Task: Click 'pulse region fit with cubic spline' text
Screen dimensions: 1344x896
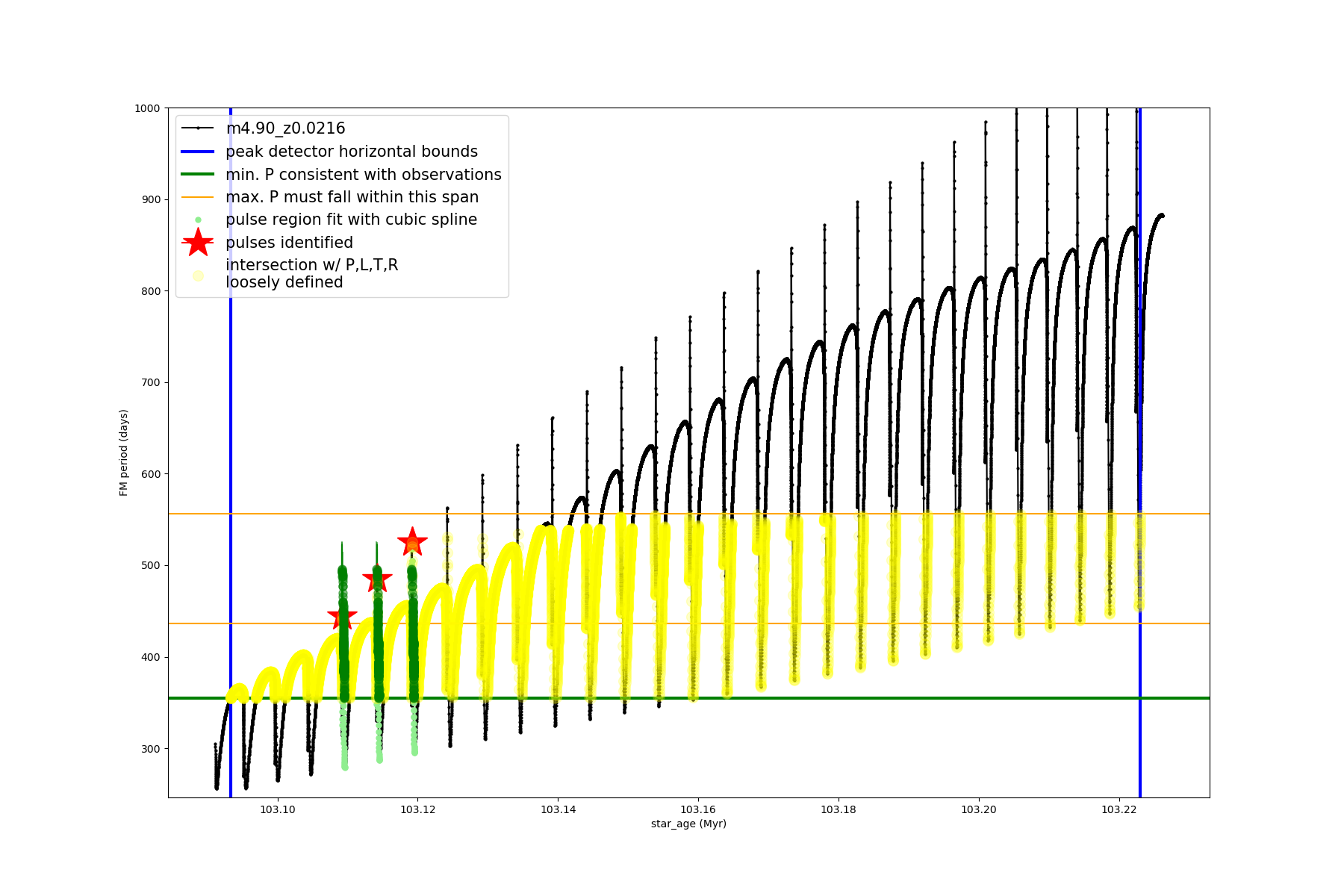Action: (351, 220)
